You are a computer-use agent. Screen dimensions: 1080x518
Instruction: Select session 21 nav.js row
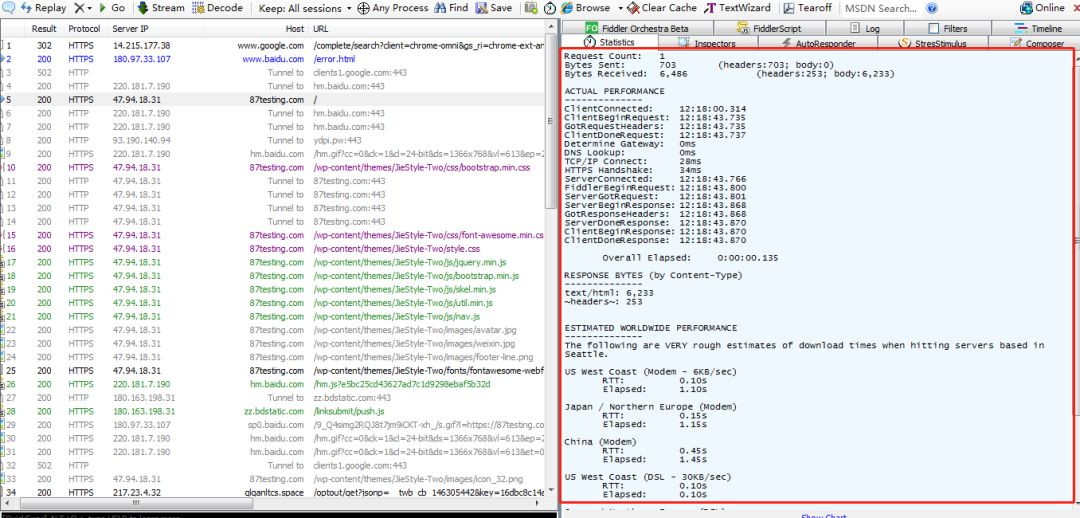pos(273,316)
